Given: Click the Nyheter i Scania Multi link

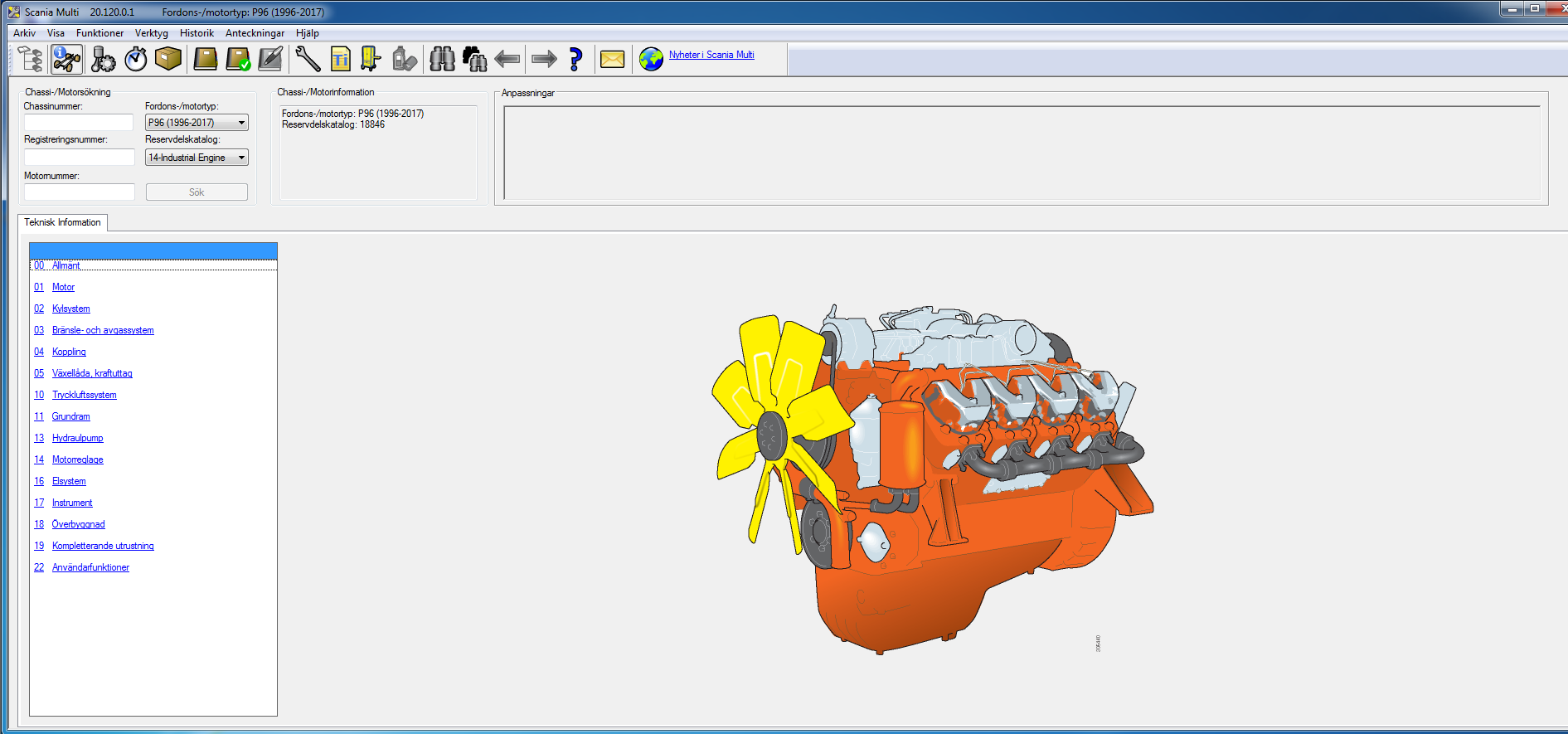Looking at the screenshot, I should coord(711,55).
